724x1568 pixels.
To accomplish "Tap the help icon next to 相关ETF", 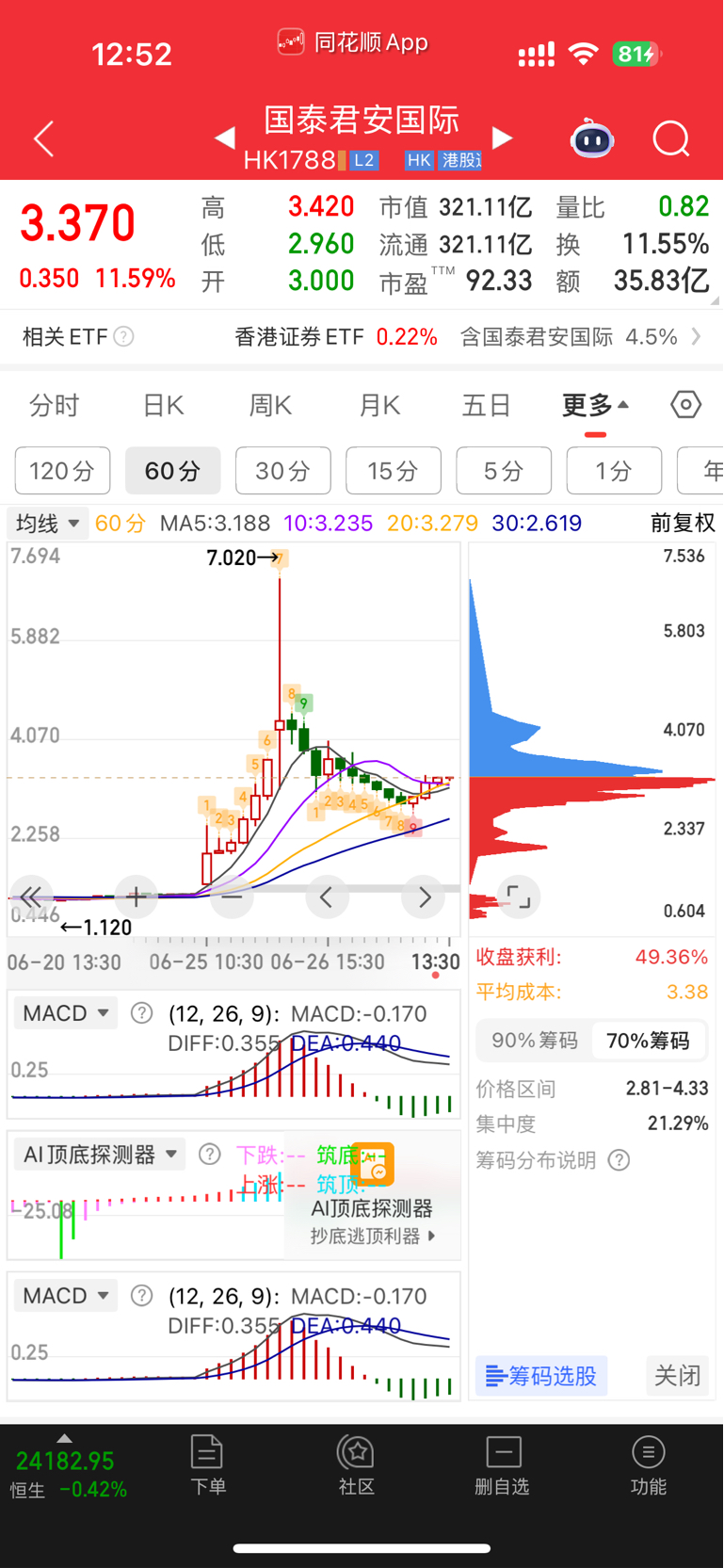I will pyautogui.click(x=123, y=336).
